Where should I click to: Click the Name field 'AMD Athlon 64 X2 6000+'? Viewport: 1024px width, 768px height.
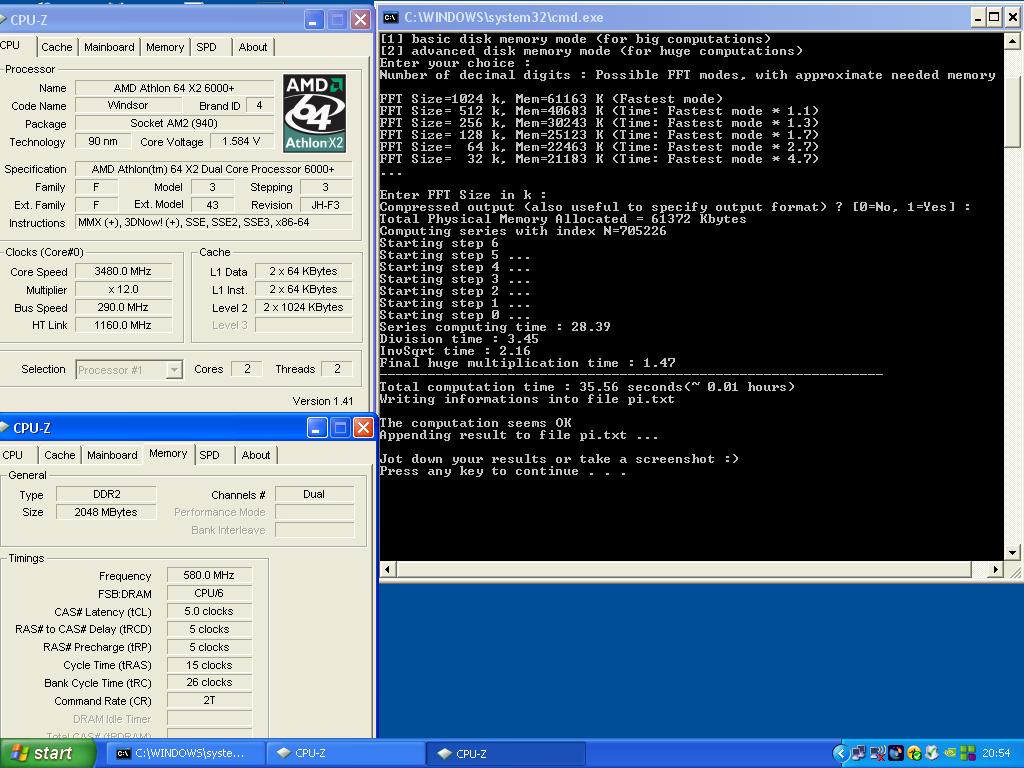pyautogui.click(x=174, y=88)
